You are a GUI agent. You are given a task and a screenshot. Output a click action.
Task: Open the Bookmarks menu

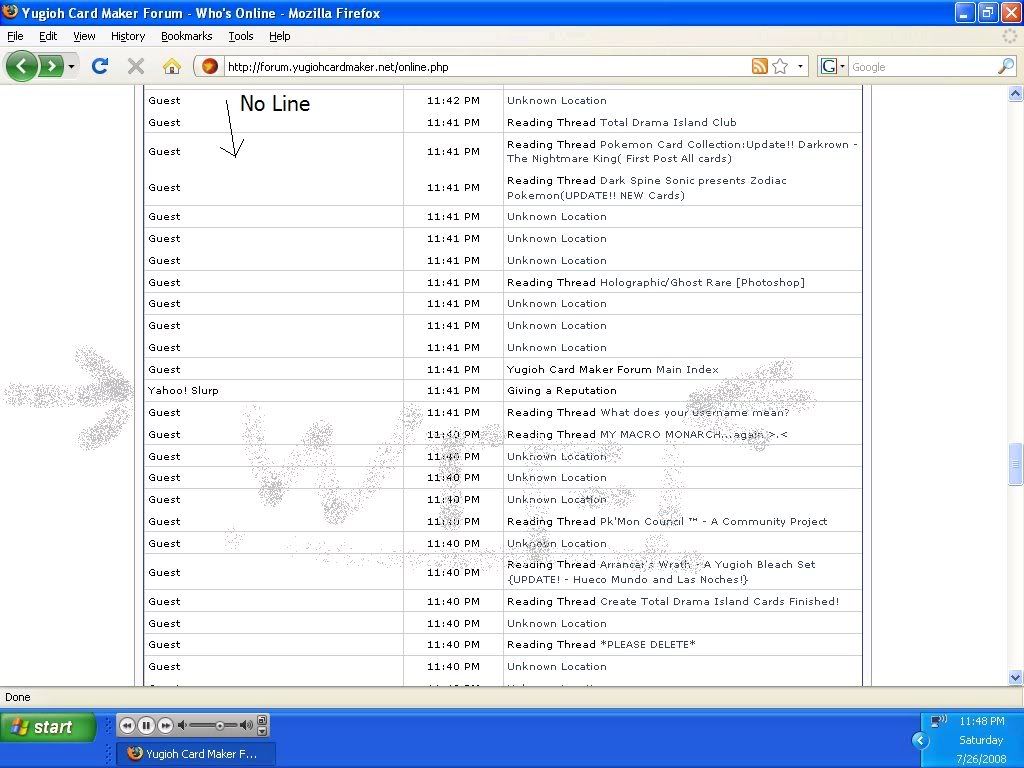pos(186,36)
